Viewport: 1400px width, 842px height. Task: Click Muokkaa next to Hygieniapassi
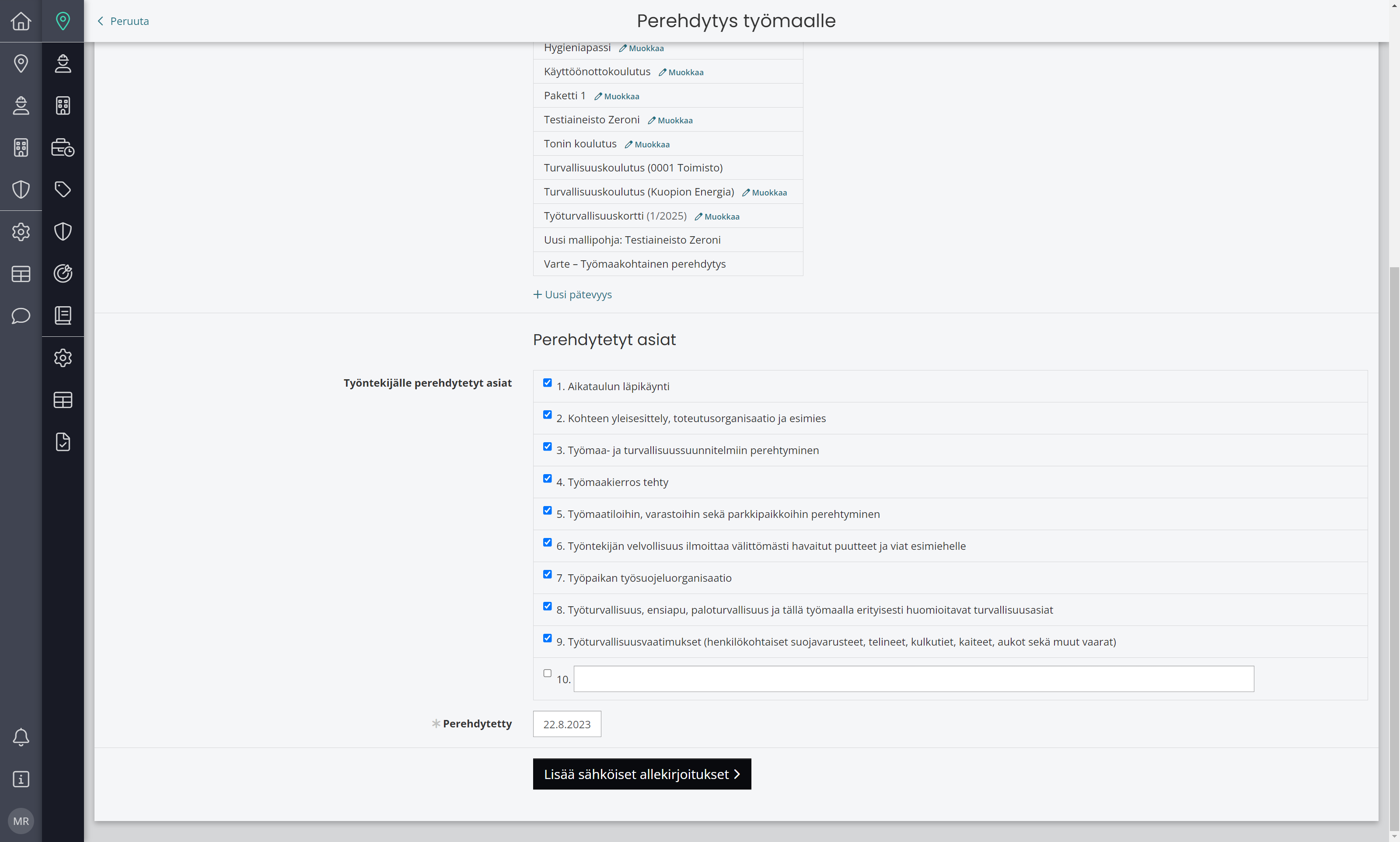point(641,48)
